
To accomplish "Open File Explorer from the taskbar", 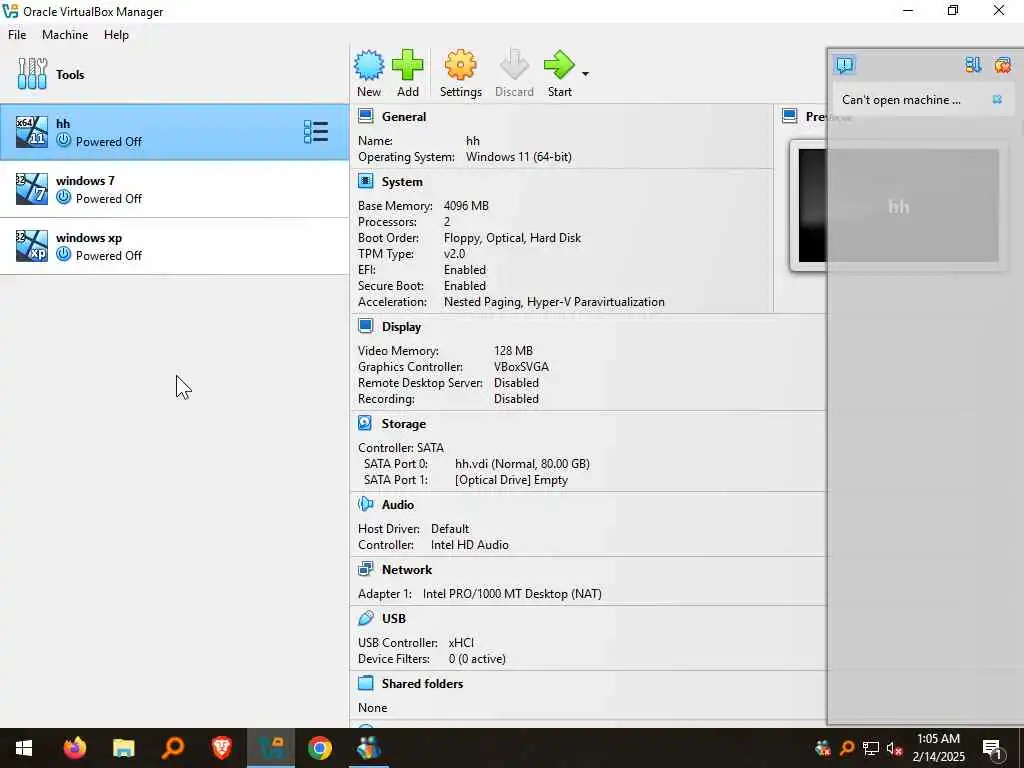I will click(x=123, y=748).
